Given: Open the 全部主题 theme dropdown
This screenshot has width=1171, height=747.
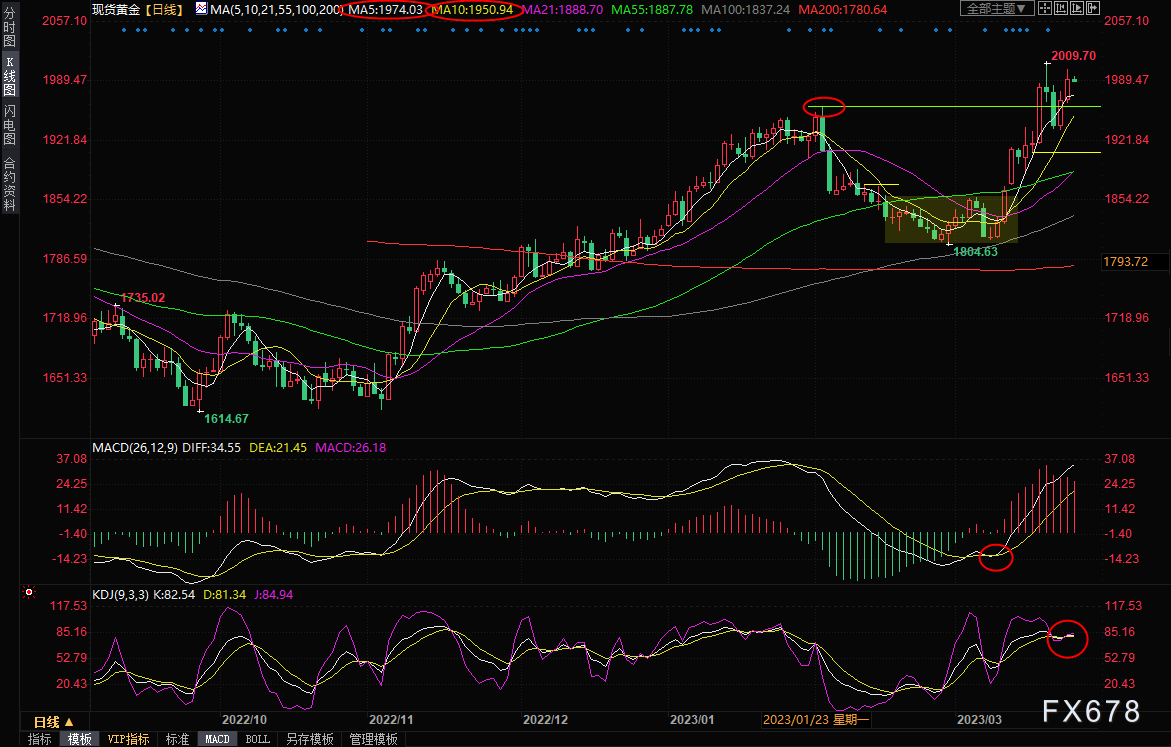Looking at the screenshot, I should point(997,8).
